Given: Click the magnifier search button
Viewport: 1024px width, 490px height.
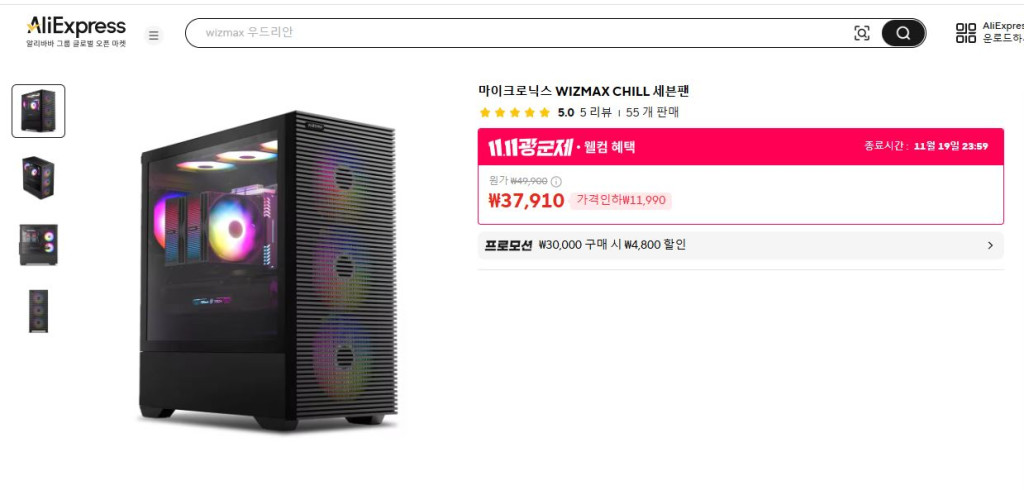Looking at the screenshot, I should pyautogui.click(x=903, y=33).
